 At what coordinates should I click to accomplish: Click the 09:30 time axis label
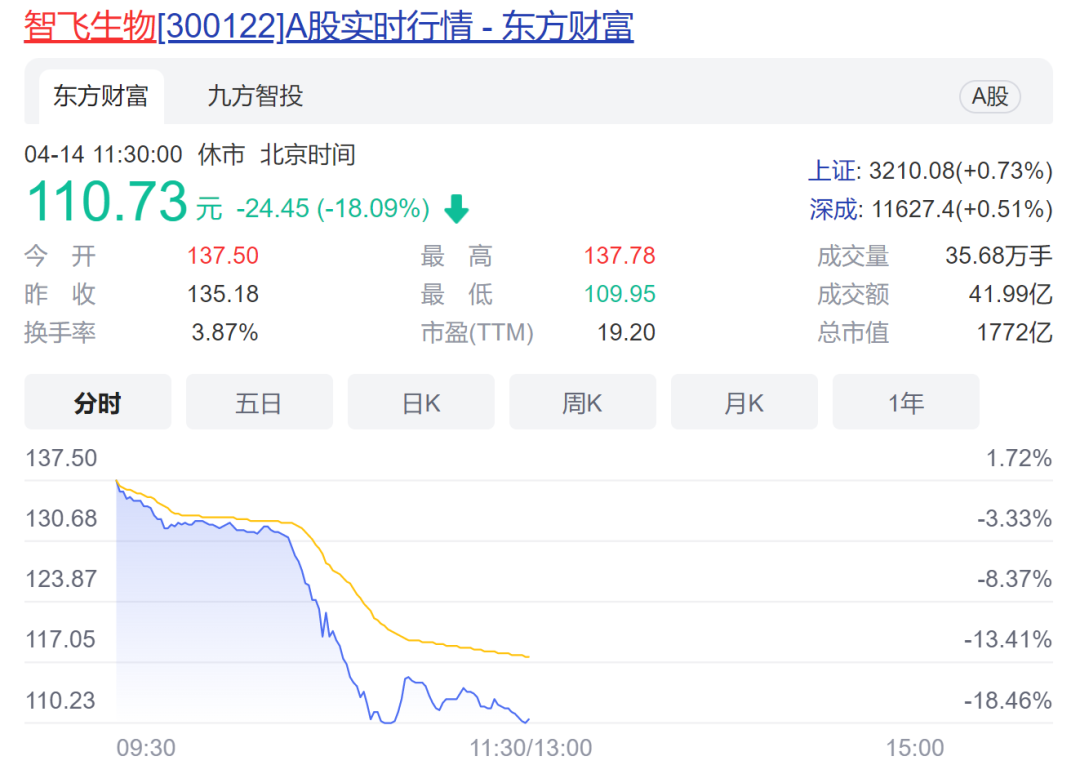point(146,748)
